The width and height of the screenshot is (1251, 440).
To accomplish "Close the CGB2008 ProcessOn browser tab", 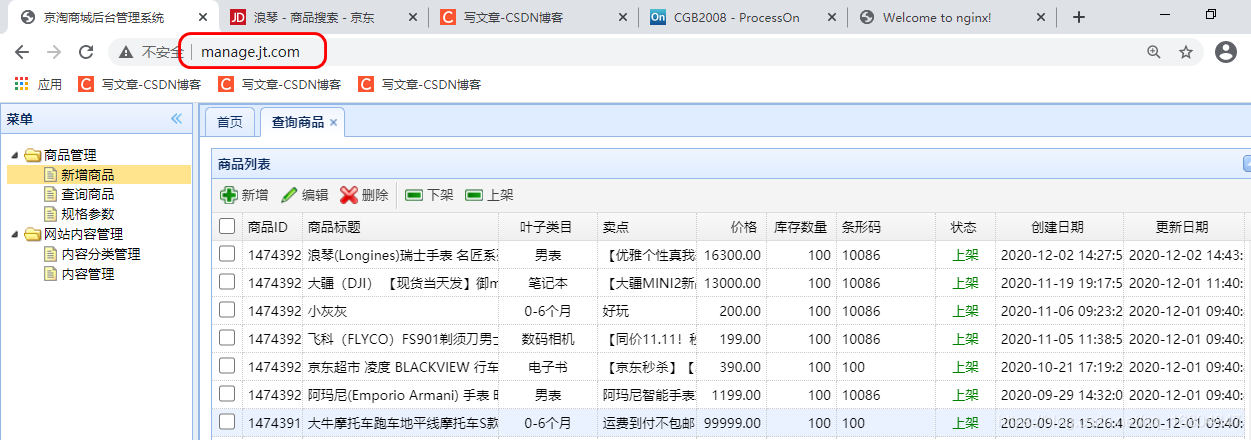I will pos(834,17).
